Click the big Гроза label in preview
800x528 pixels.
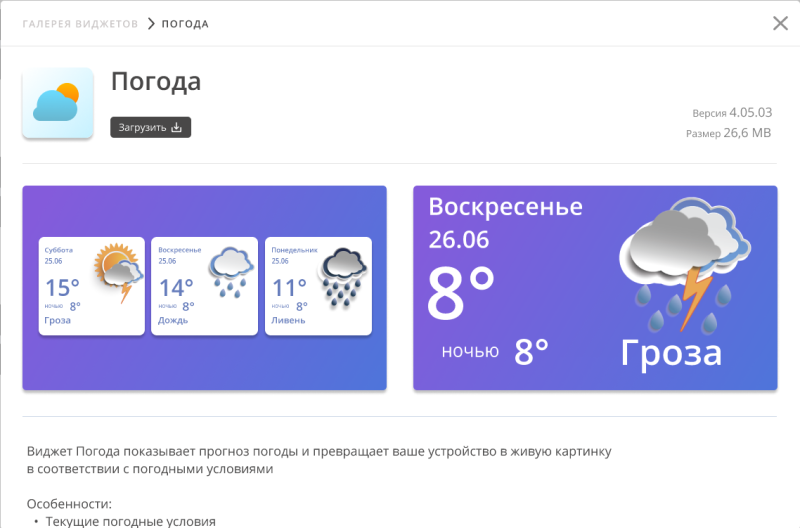(670, 352)
